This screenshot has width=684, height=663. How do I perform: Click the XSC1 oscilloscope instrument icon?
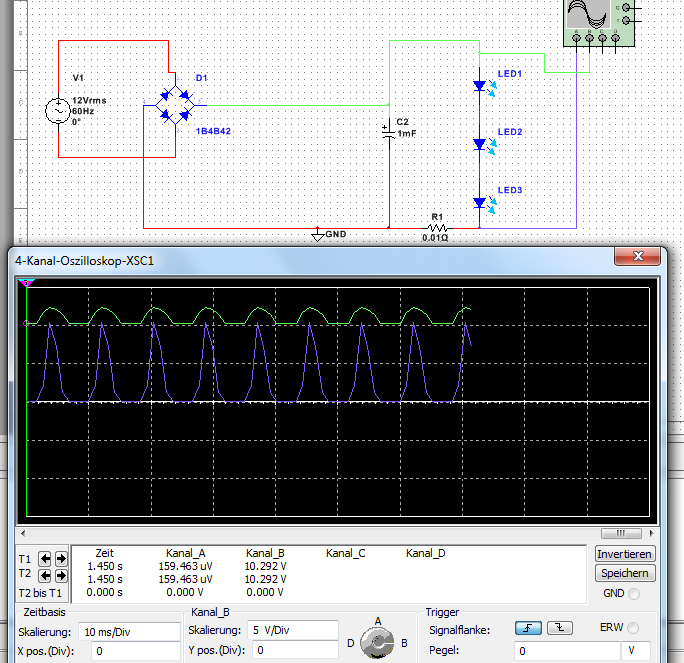pyautogui.click(x=598, y=23)
